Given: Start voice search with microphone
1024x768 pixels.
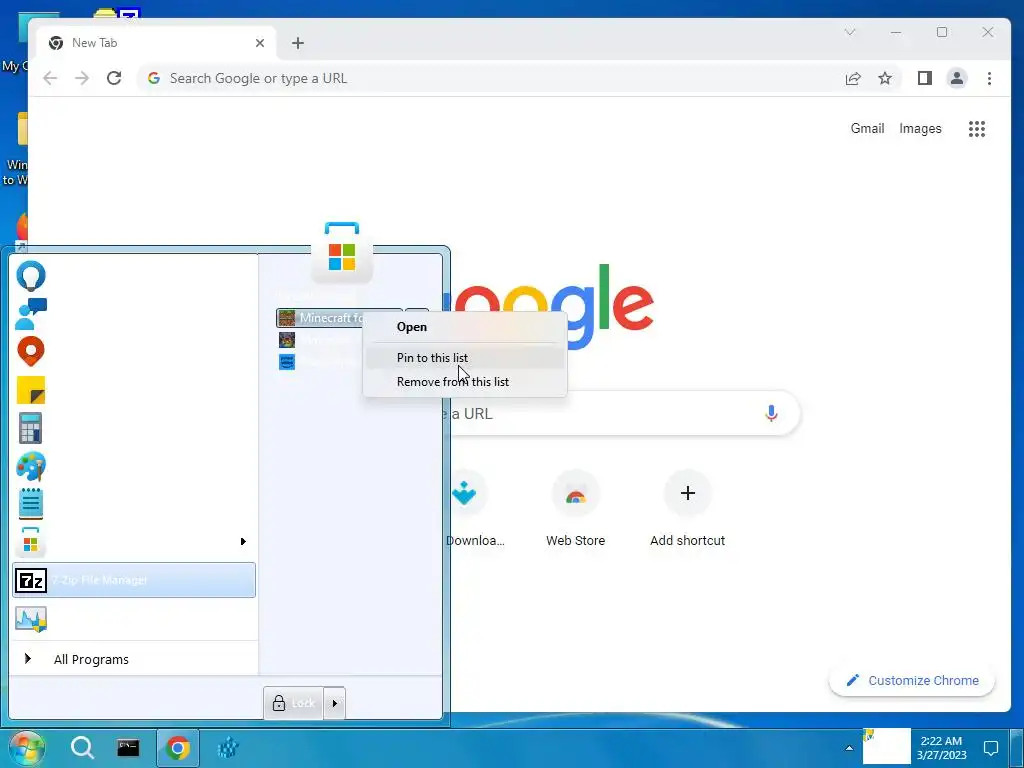Looking at the screenshot, I should [x=771, y=413].
